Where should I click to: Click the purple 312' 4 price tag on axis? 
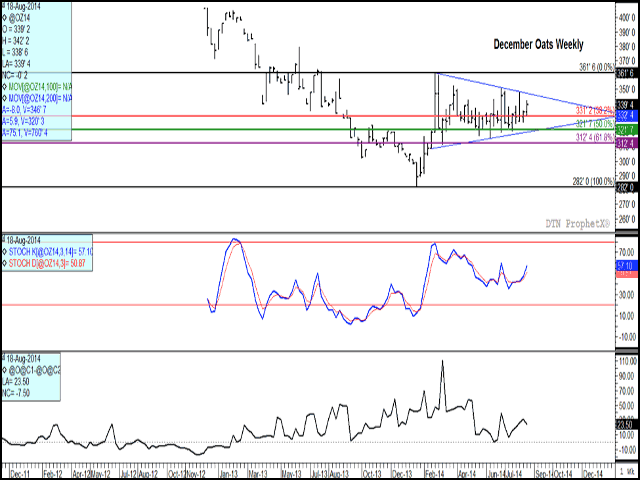pos(626,143)
